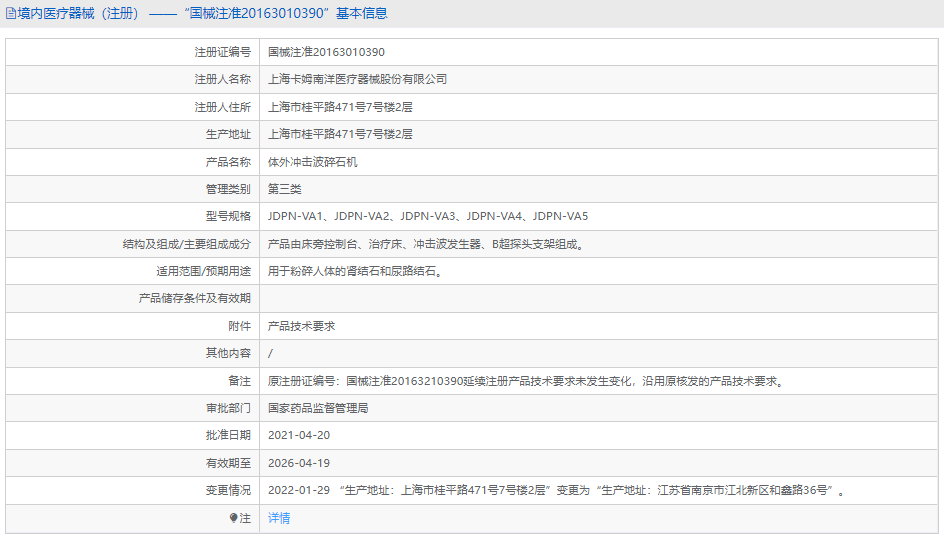944x539 pixels.
Task: Click the 变更情况 label
Action: (x=228, y=490)
